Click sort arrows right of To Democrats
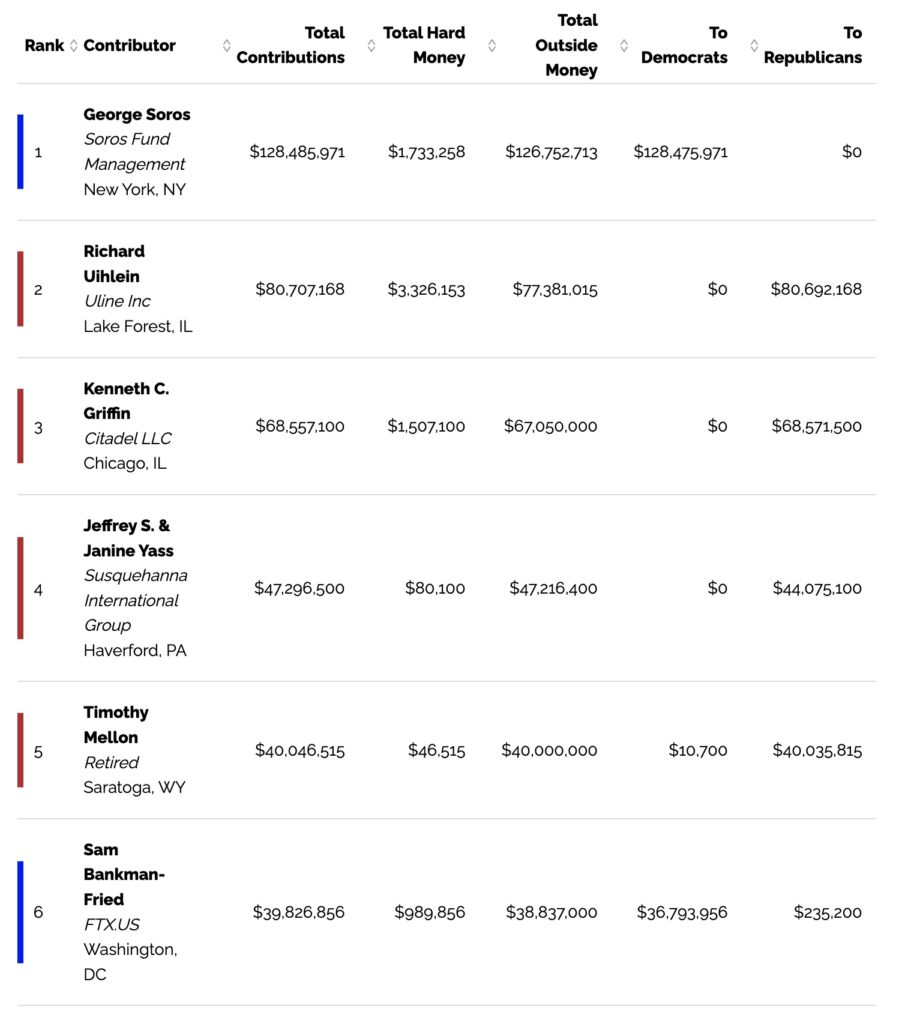This screenshot has height=1024, width=899. [x=754, y=46]
